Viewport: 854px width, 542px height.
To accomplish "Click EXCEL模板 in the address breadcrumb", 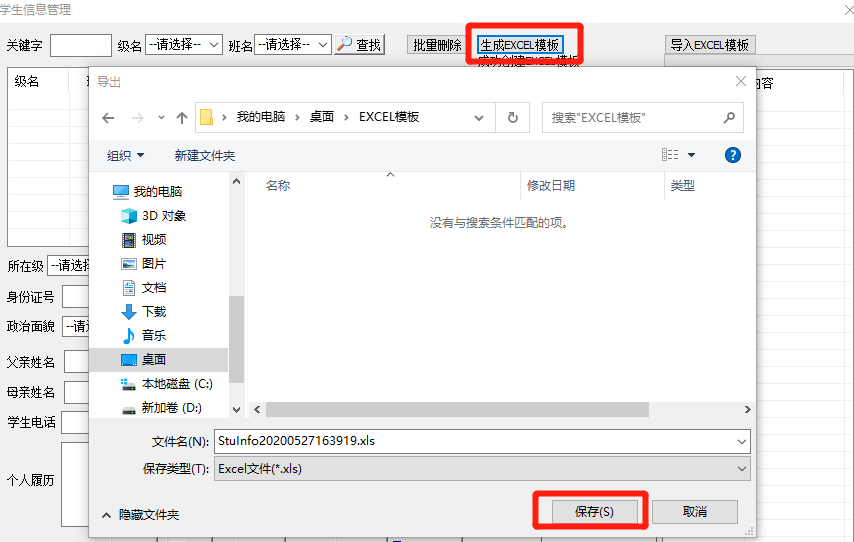I will (389, 117).
